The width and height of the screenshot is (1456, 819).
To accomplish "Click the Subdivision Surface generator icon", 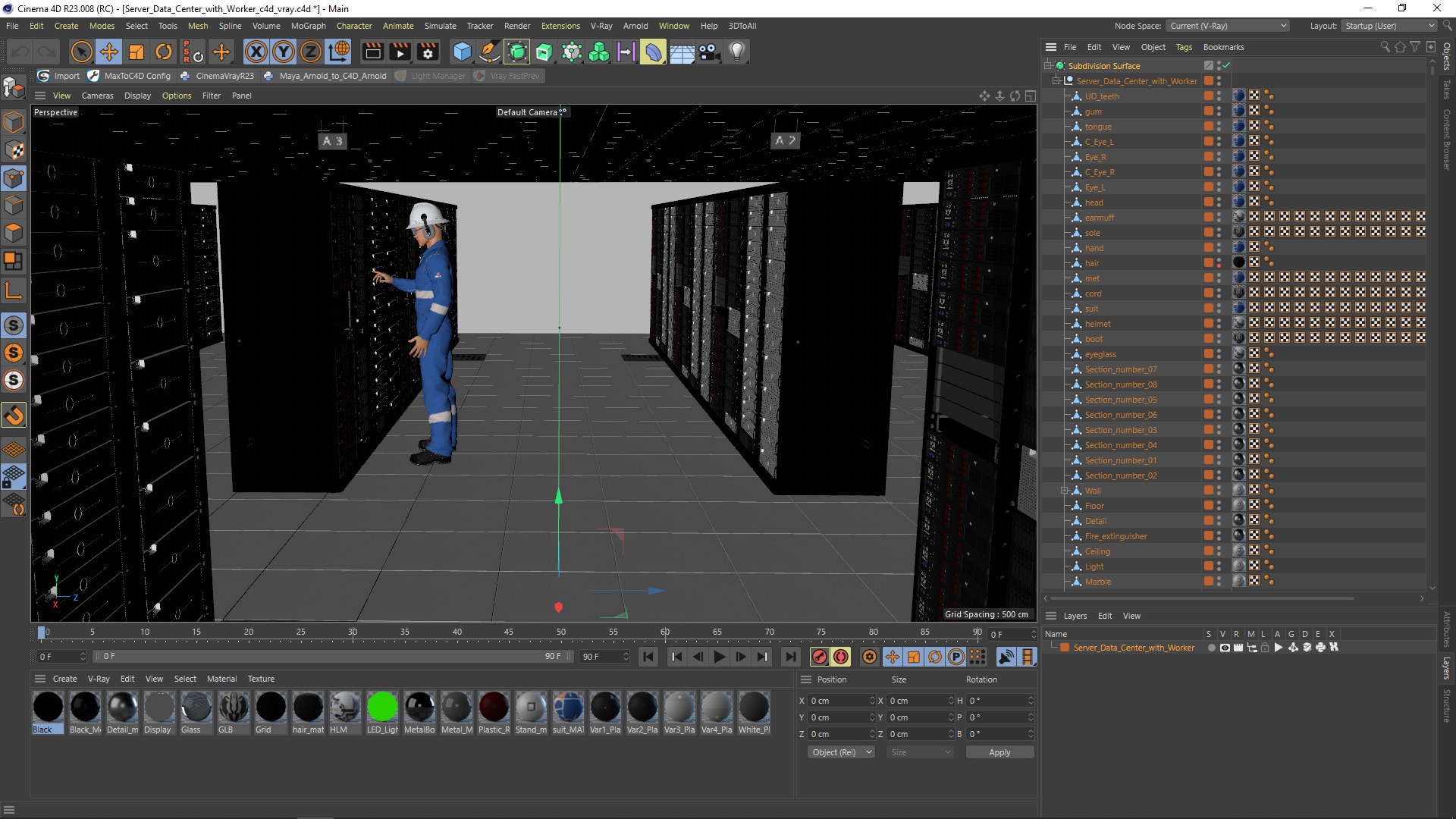I will click(517, 52).
